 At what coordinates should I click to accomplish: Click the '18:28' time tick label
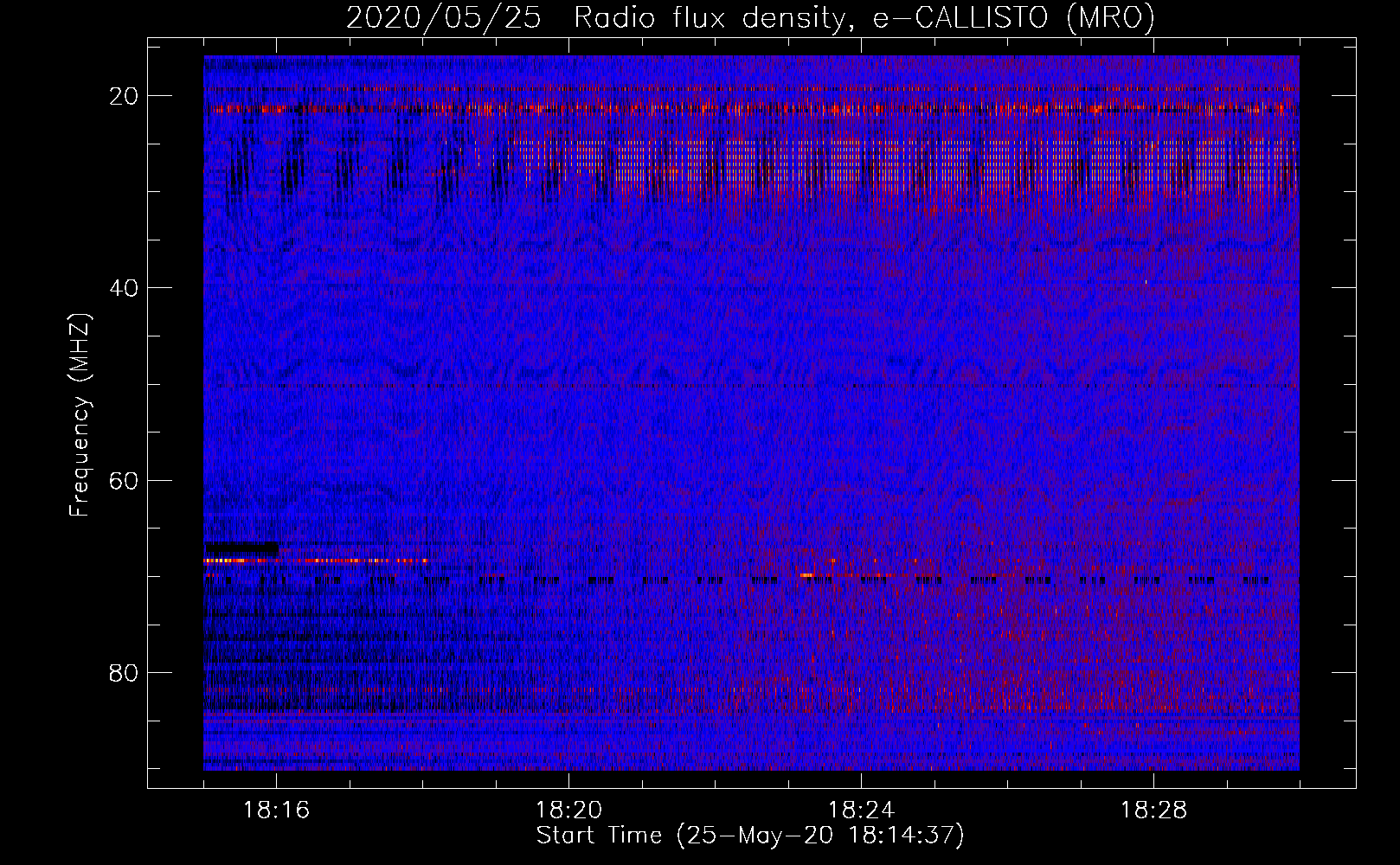point(1154,811)
